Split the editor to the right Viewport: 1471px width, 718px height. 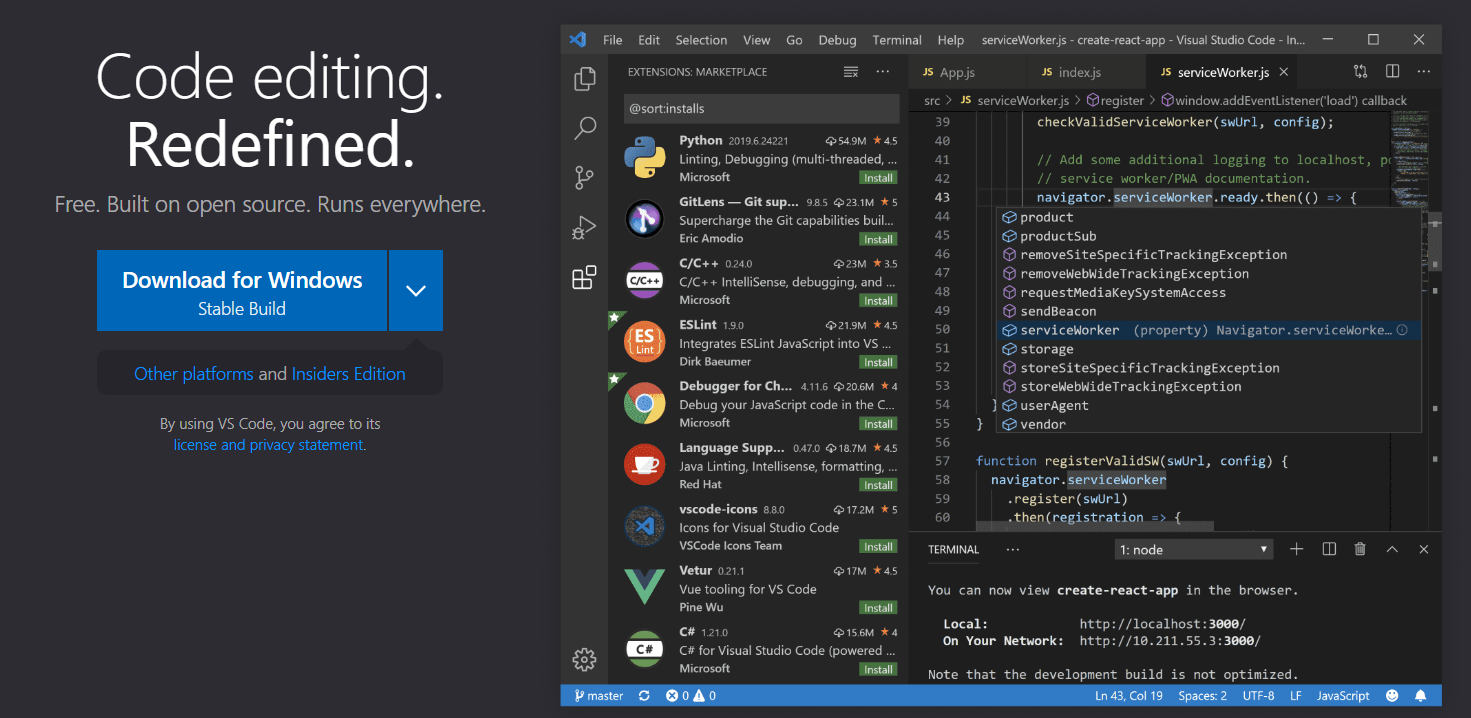pyautogui.click(x=1392, y=72)
